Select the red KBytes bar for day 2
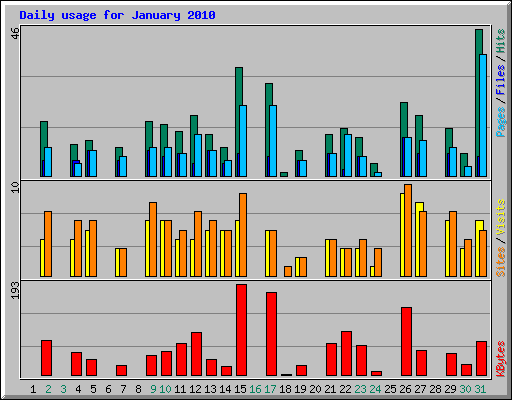 47,358
